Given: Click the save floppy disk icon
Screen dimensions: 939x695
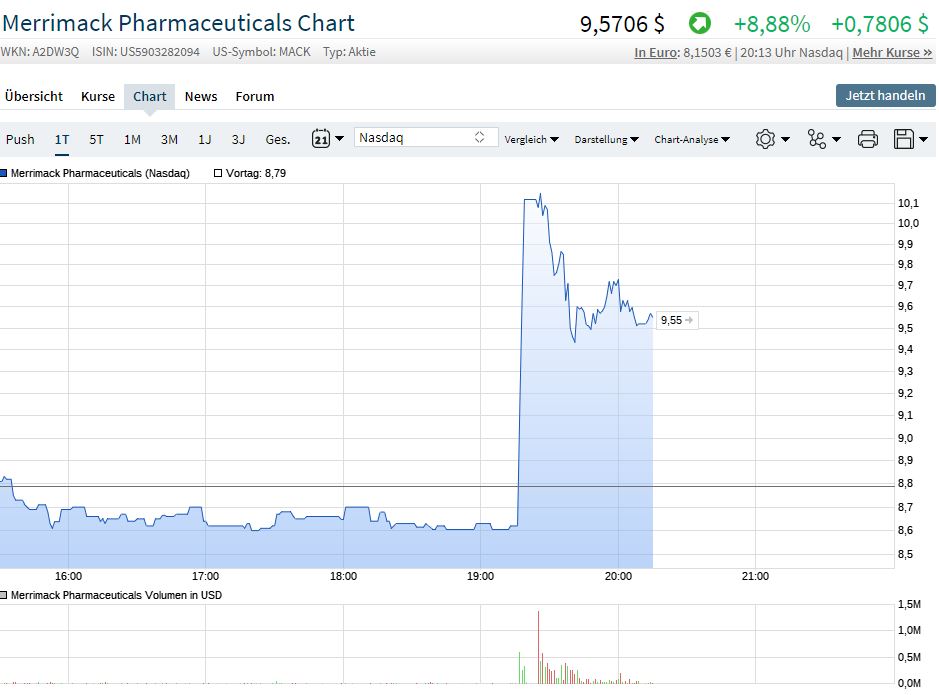Looking at the screenshot, I should pyautogui.click(x=904, y=139).
